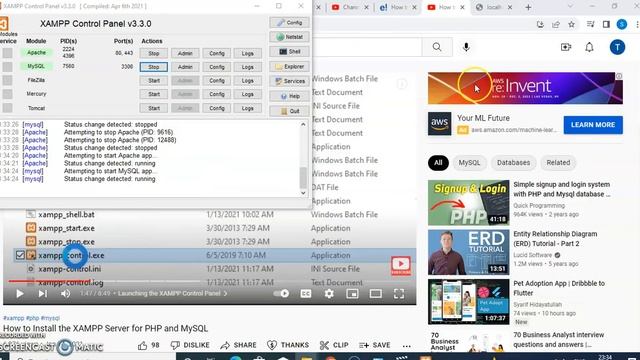This screenshot has width=640, height=360.
Task: Click the AWS re:Invent banner ad
Action: coord(525,88)
